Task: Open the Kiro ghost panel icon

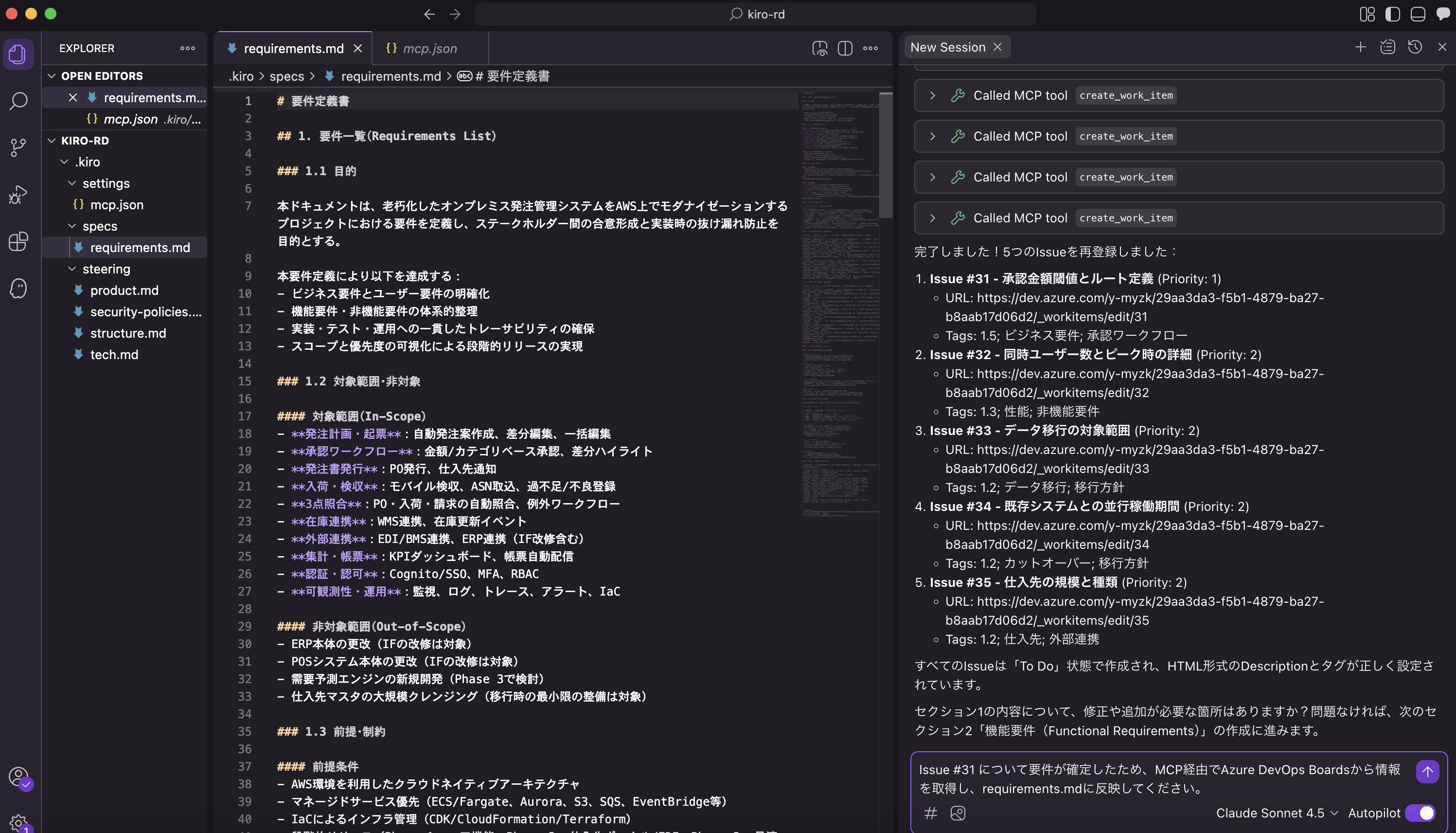Action: [x=18, y=288]
